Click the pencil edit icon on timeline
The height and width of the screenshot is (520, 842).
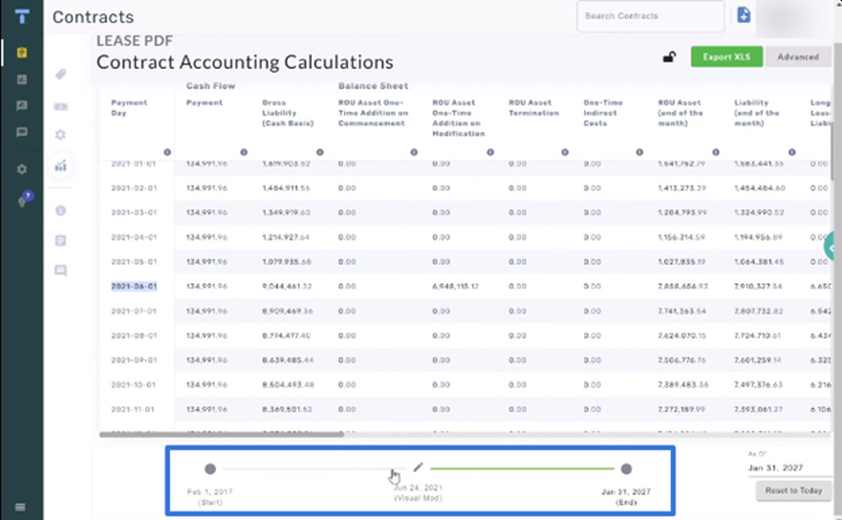pyautogui.click(x=418, y=467)
